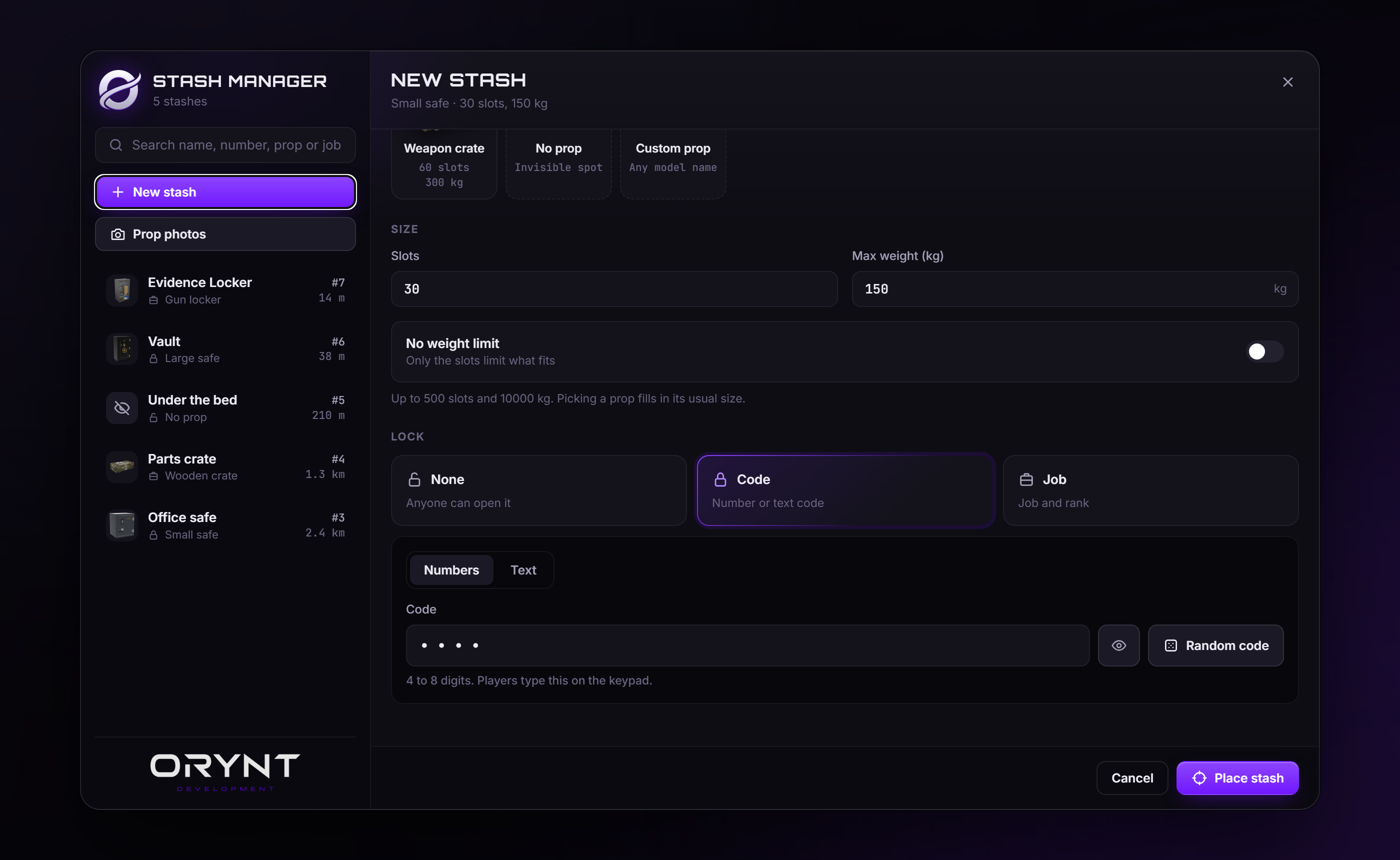Open the Evidence Locker stash row
The height and width of the screenshot is (860, 1400).
[x=225, y=290]
